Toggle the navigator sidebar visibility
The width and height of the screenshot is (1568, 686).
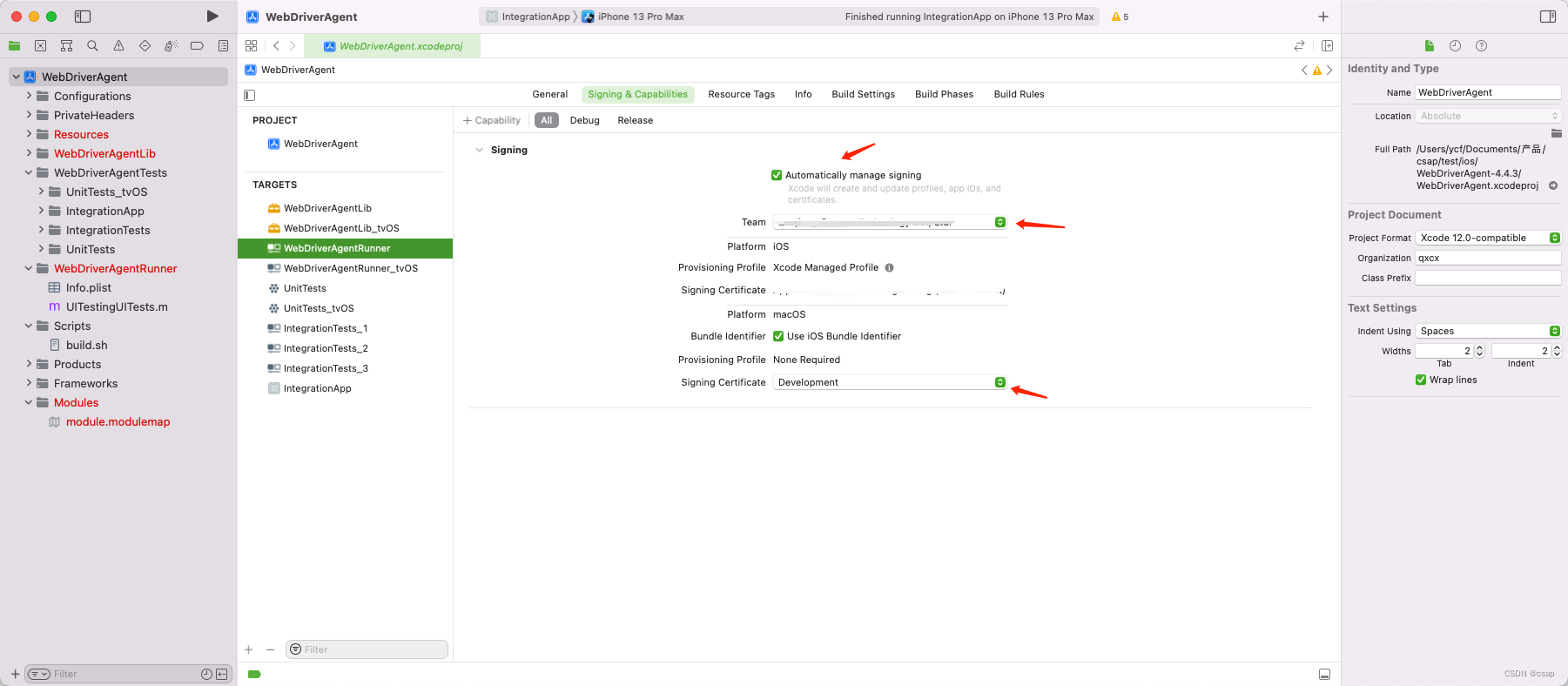click(83, 17)
